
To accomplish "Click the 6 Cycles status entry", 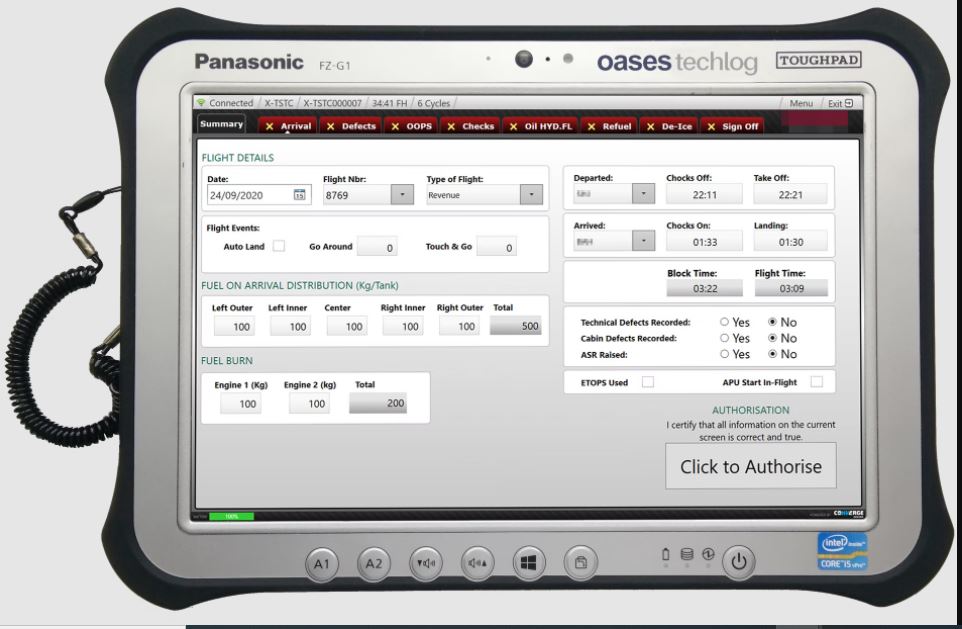I will pyautogui.click(x=434, y=103).
